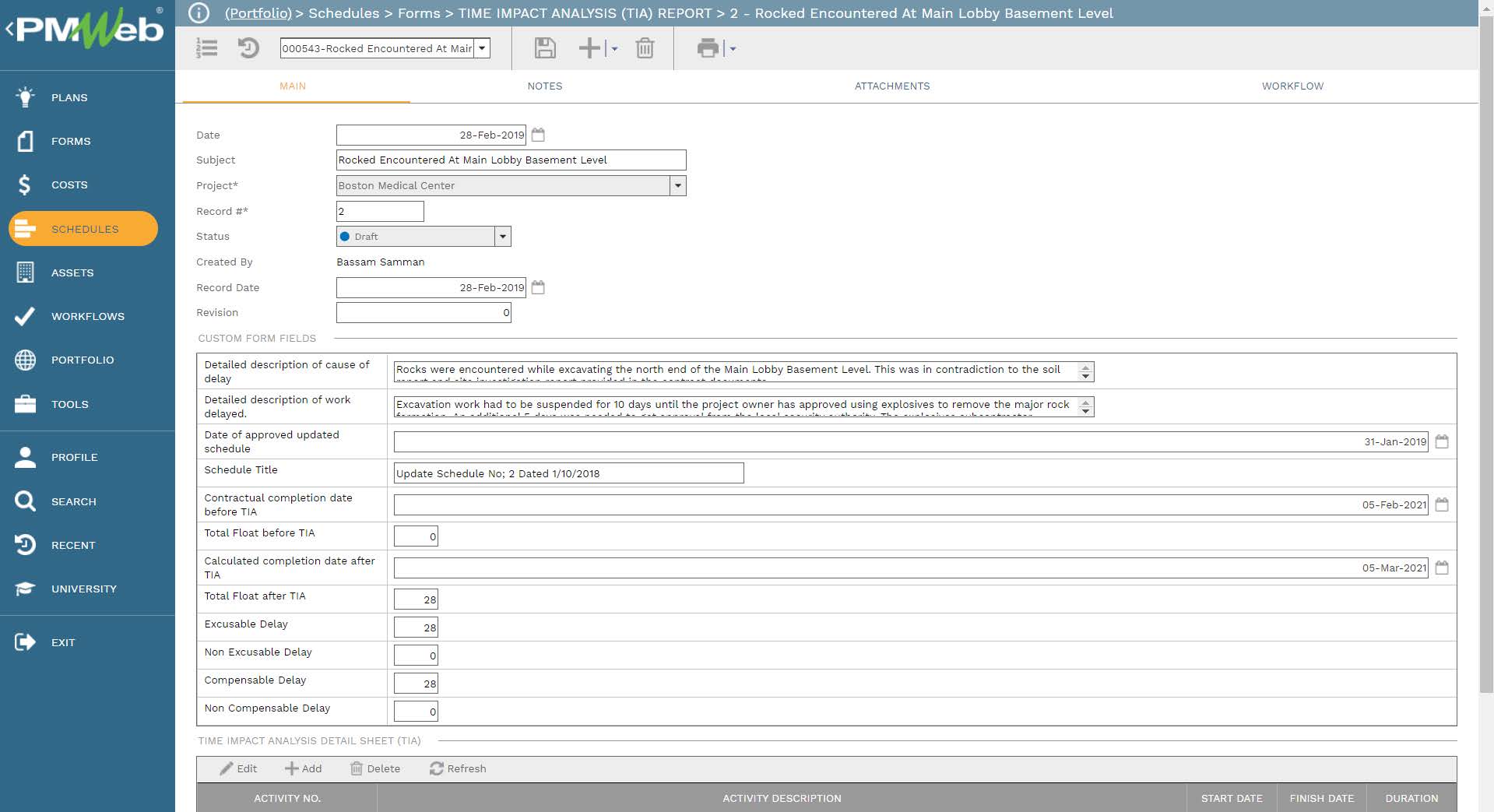Click the Exit door icon
Screen dimensions: 1494x812
[25, 642]
